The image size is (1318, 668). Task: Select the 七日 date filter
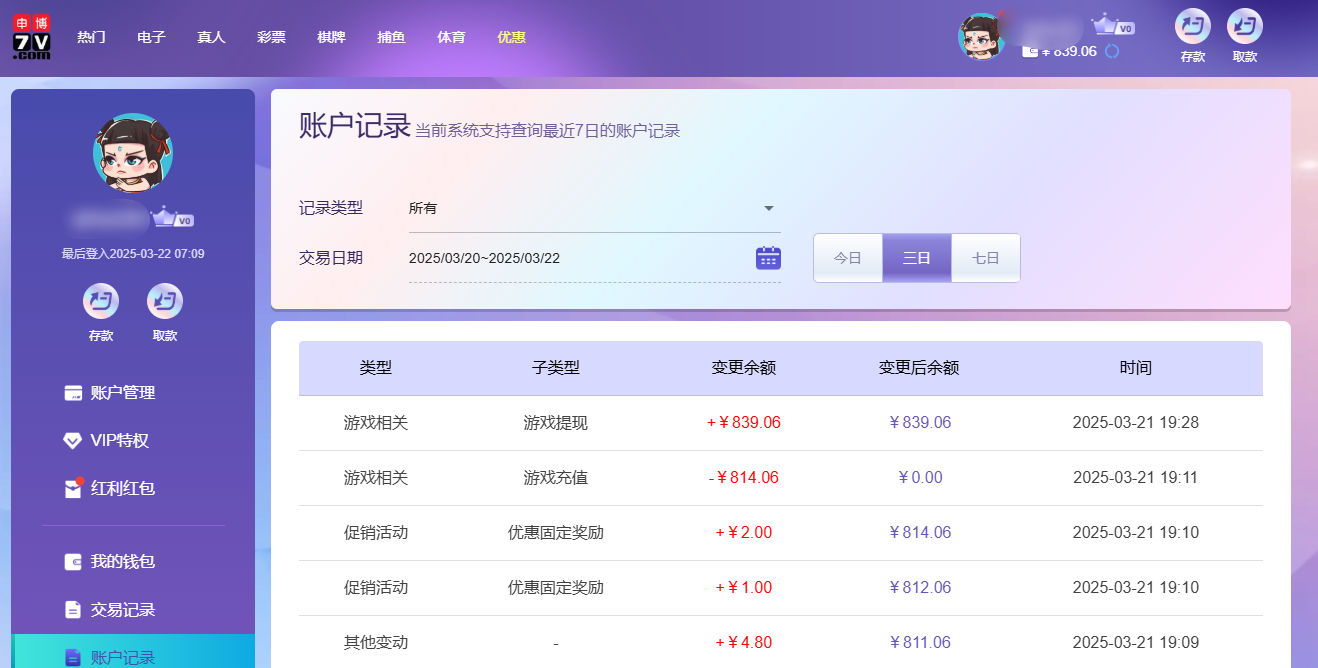tap(985, 257)
